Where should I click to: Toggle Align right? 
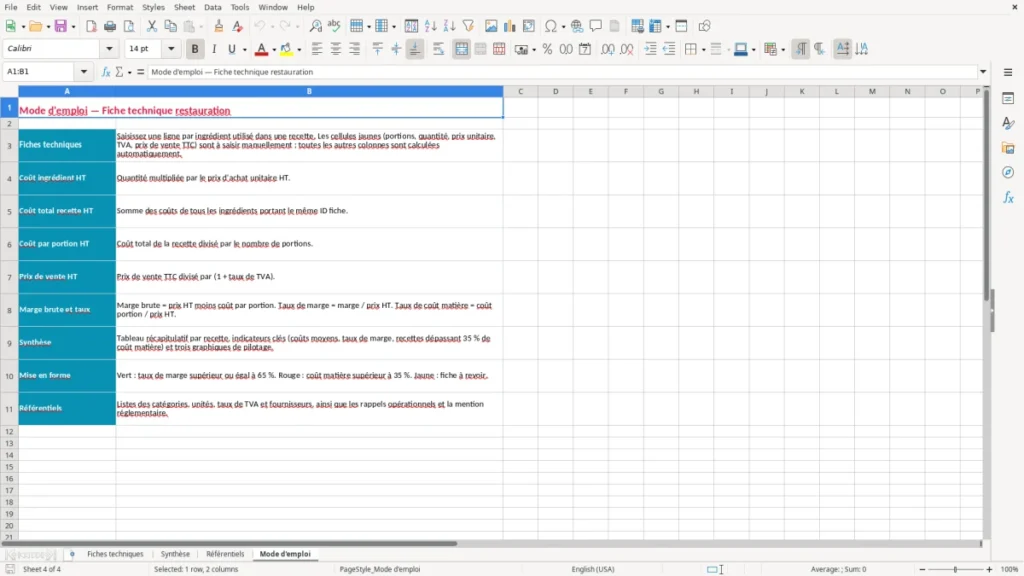coord(355,49)
